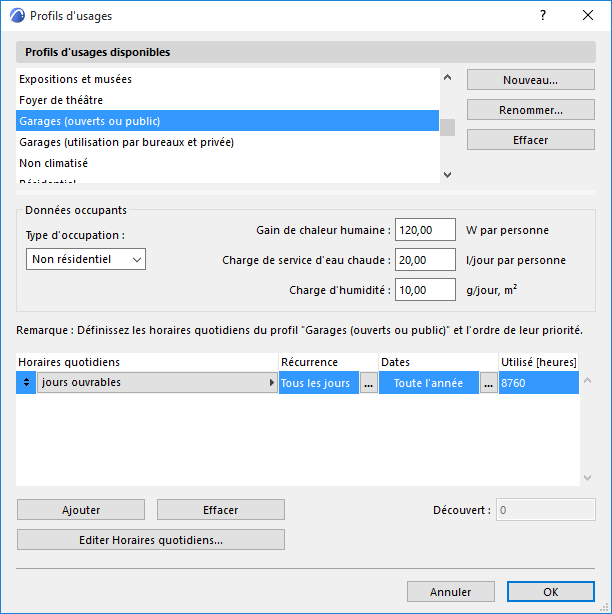Image resolution: width=612 pixels, height=614 pixels.
Task: Select Garages (utilisation par bureaux et privée)
Action: [x=126, y=142]
